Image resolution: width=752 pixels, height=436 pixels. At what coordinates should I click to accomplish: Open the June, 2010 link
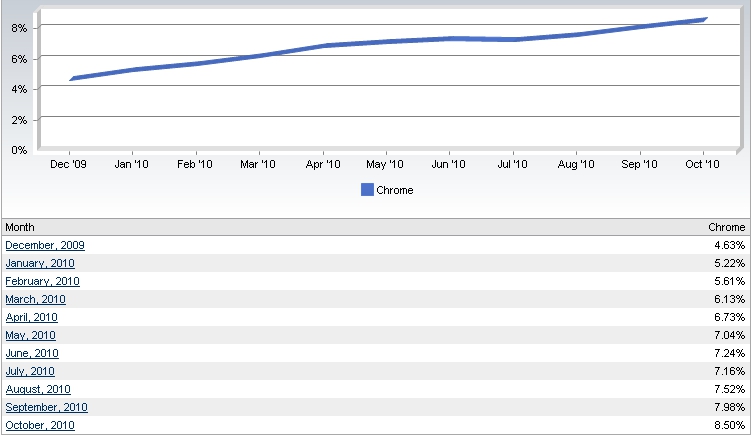(32, 353)
